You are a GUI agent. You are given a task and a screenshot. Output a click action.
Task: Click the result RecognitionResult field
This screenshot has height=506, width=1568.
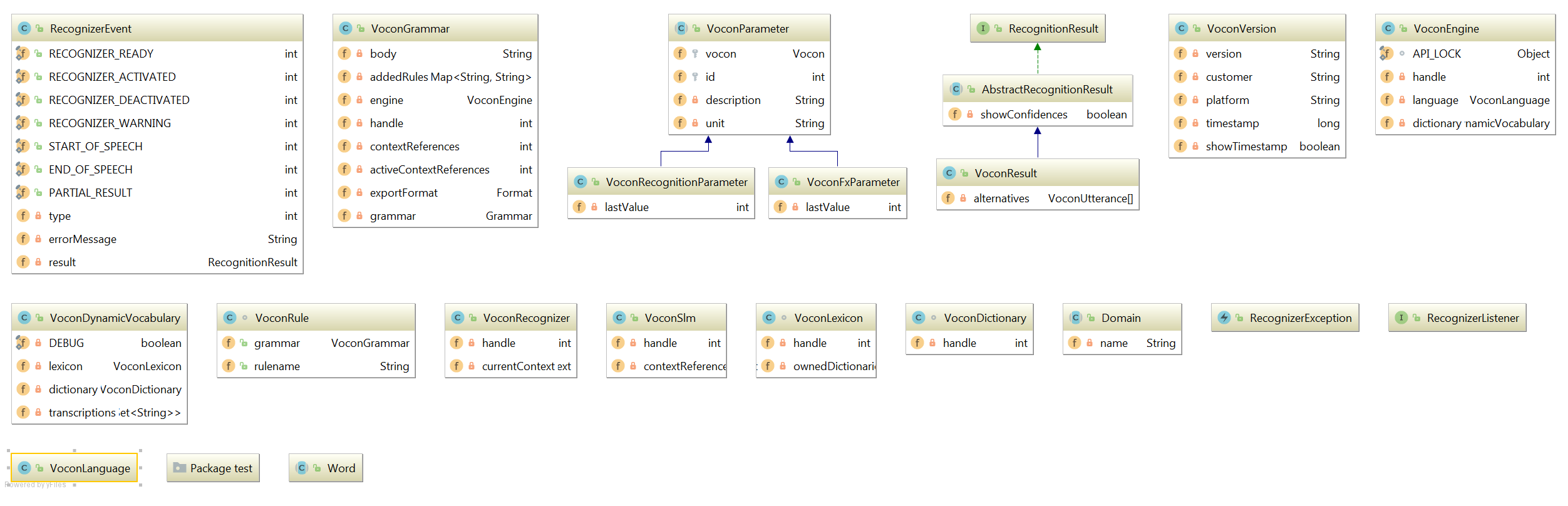point(157,262)
